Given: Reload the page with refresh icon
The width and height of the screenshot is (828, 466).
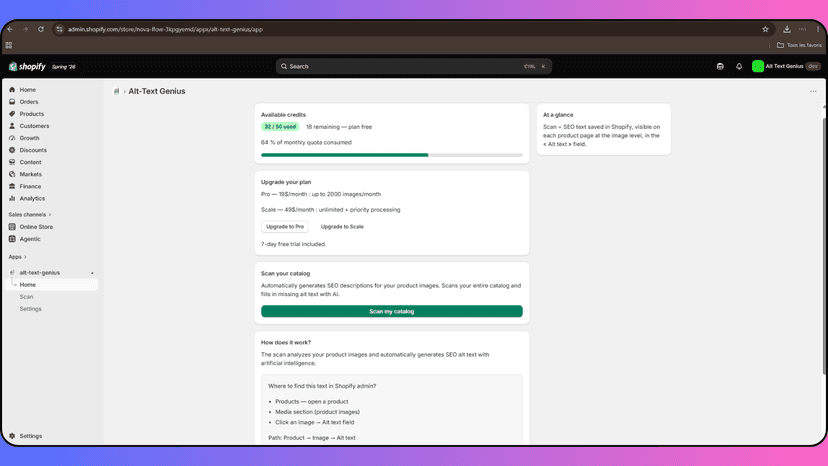Looking at the screenshot, I should coord(41,29).
